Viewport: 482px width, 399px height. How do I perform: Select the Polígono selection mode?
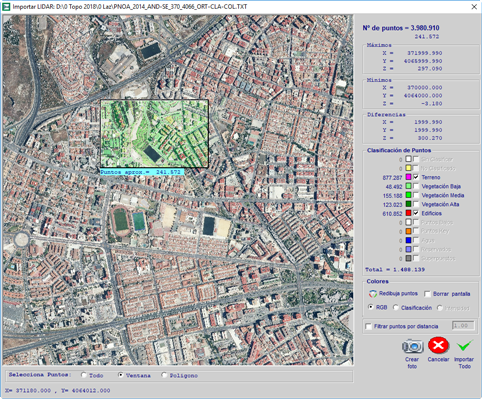[x=164, y=375]
